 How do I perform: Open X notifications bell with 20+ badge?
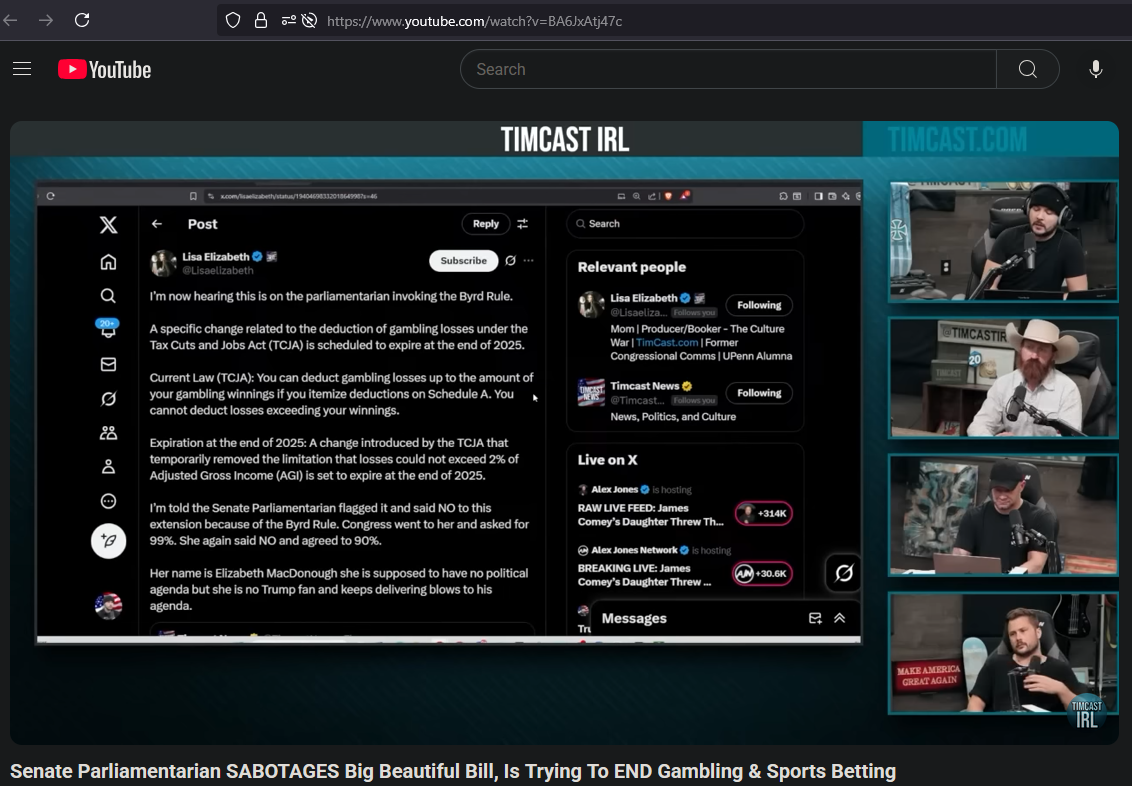(108, 328)
